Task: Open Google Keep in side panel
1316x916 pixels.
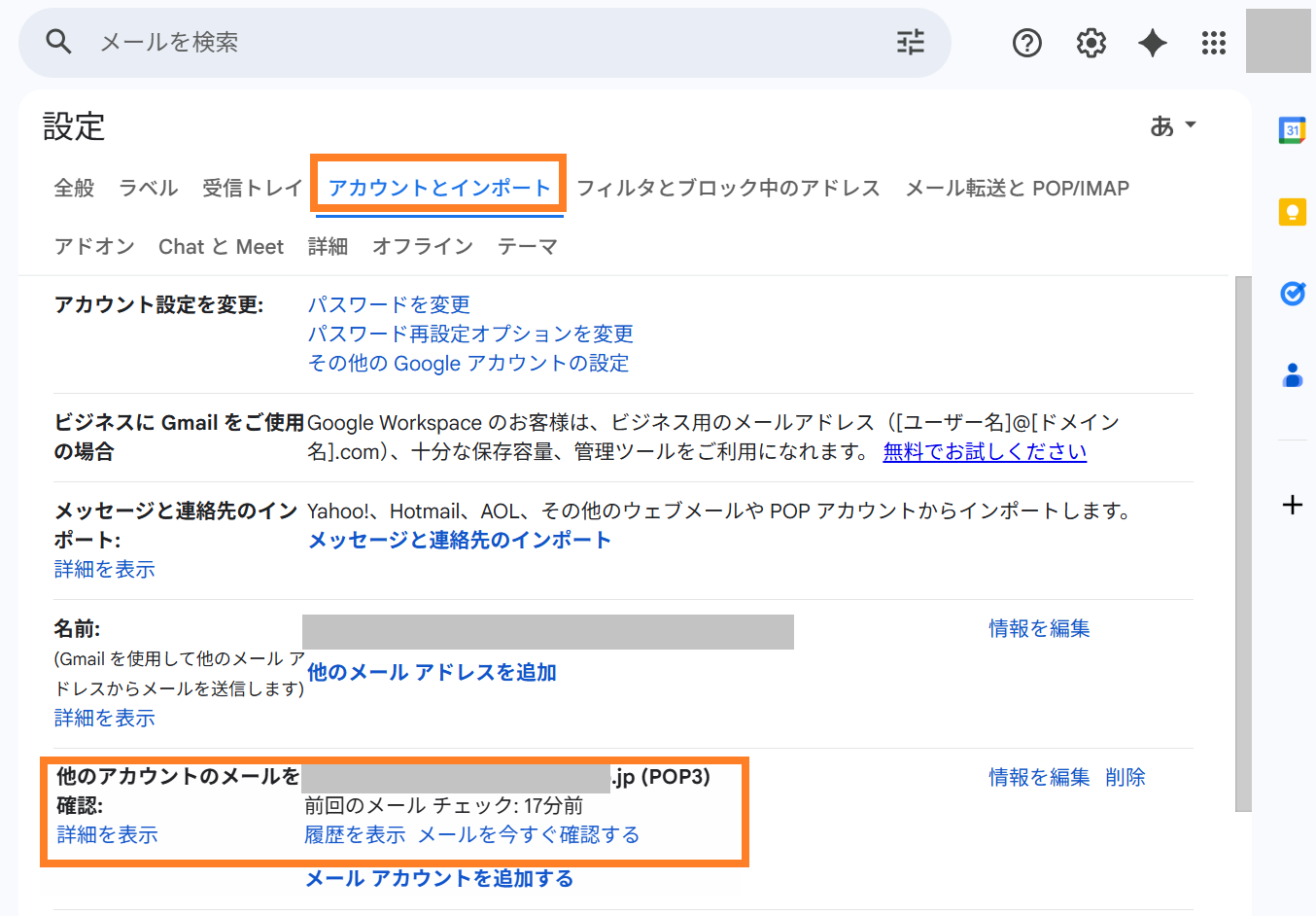Action: 1292,211
